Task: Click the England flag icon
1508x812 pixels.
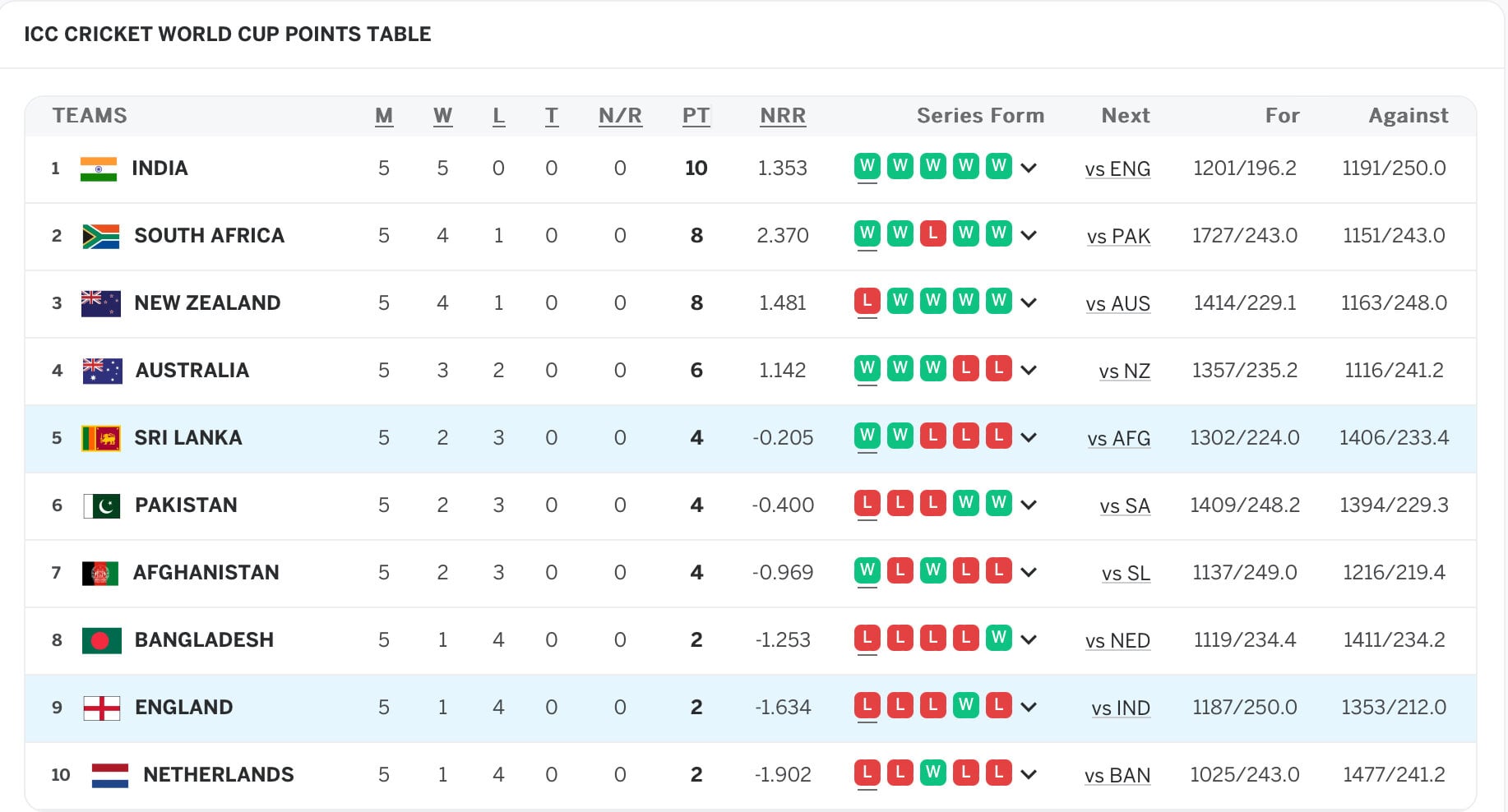Action: pyautogui.click(x=102, y=708)
